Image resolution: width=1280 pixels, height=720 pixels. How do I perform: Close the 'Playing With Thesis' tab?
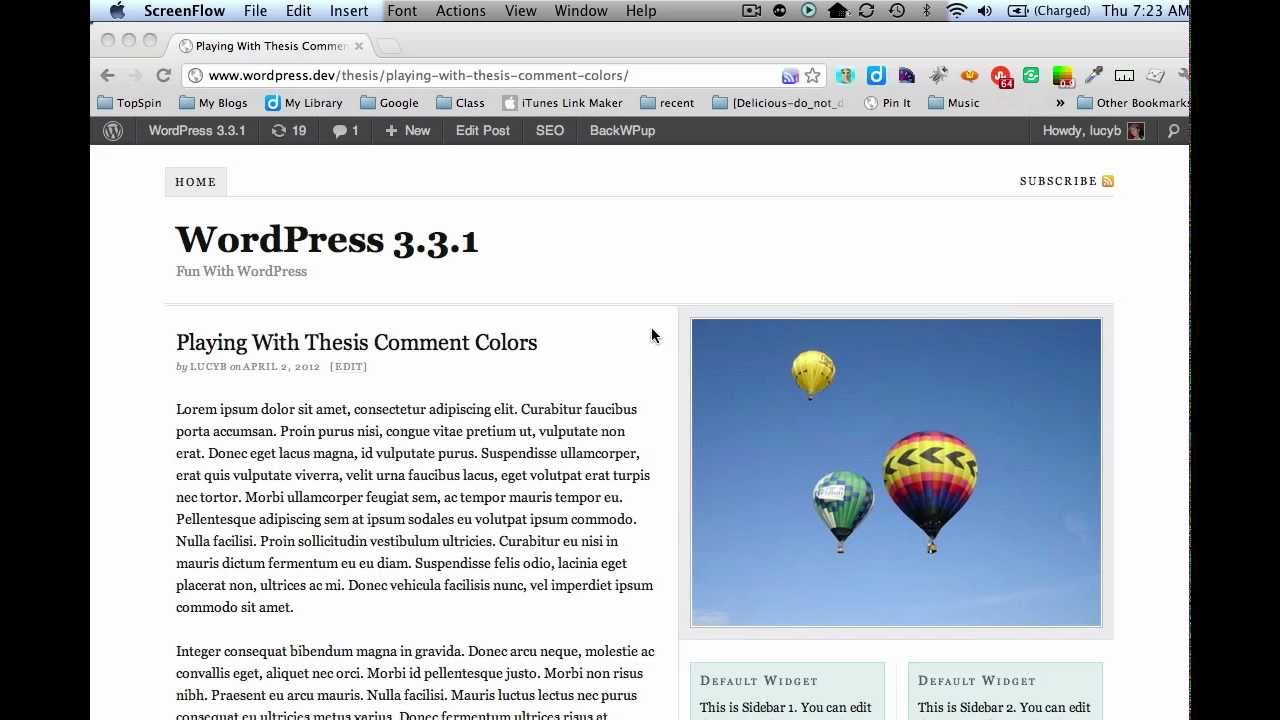coord(359,46)
